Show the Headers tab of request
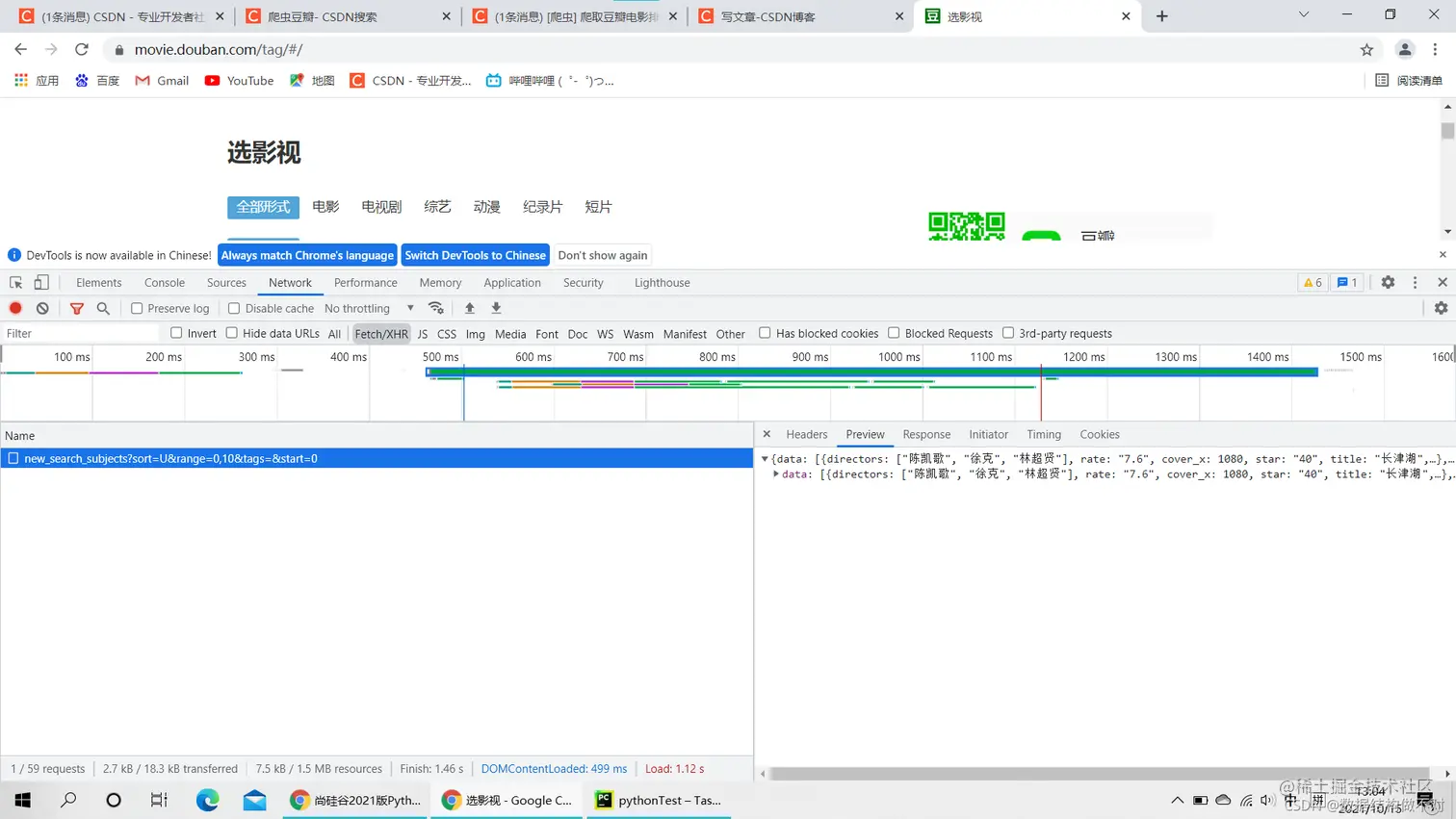Image resolution: width=1456 pixels, height=819 pixels. coord(807,435)
